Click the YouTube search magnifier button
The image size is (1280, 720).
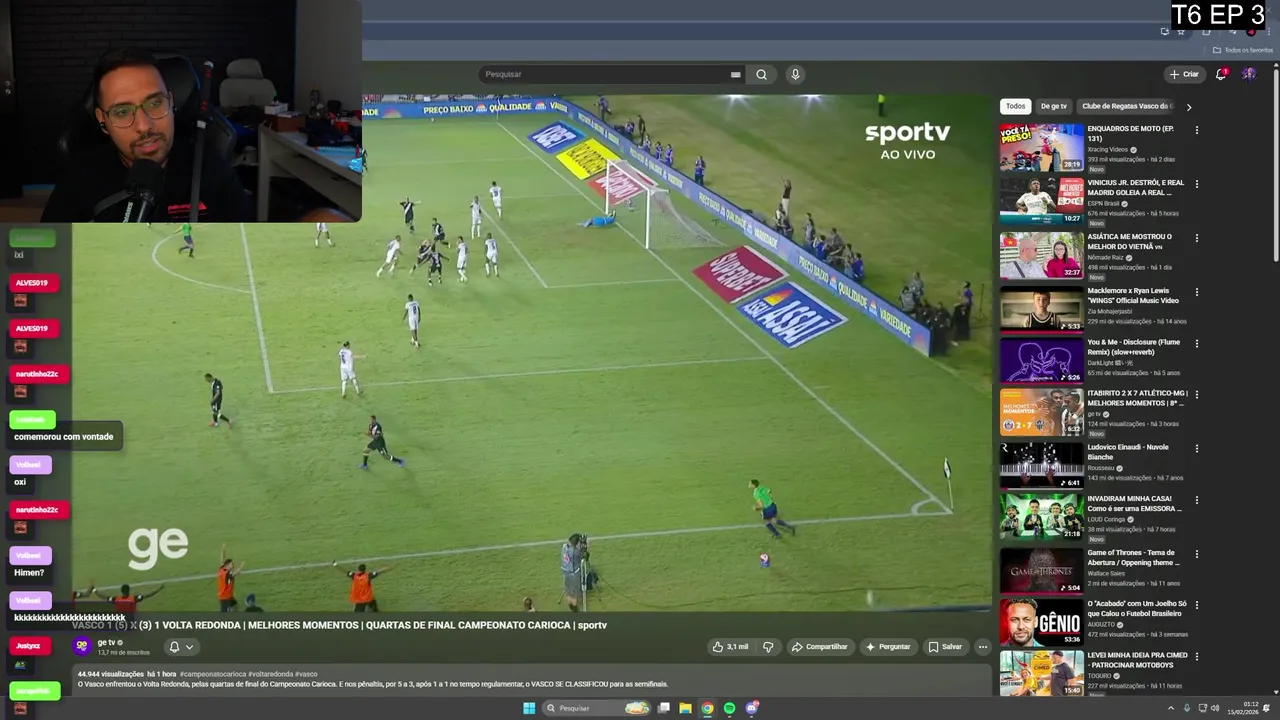(x=761, y=74)
